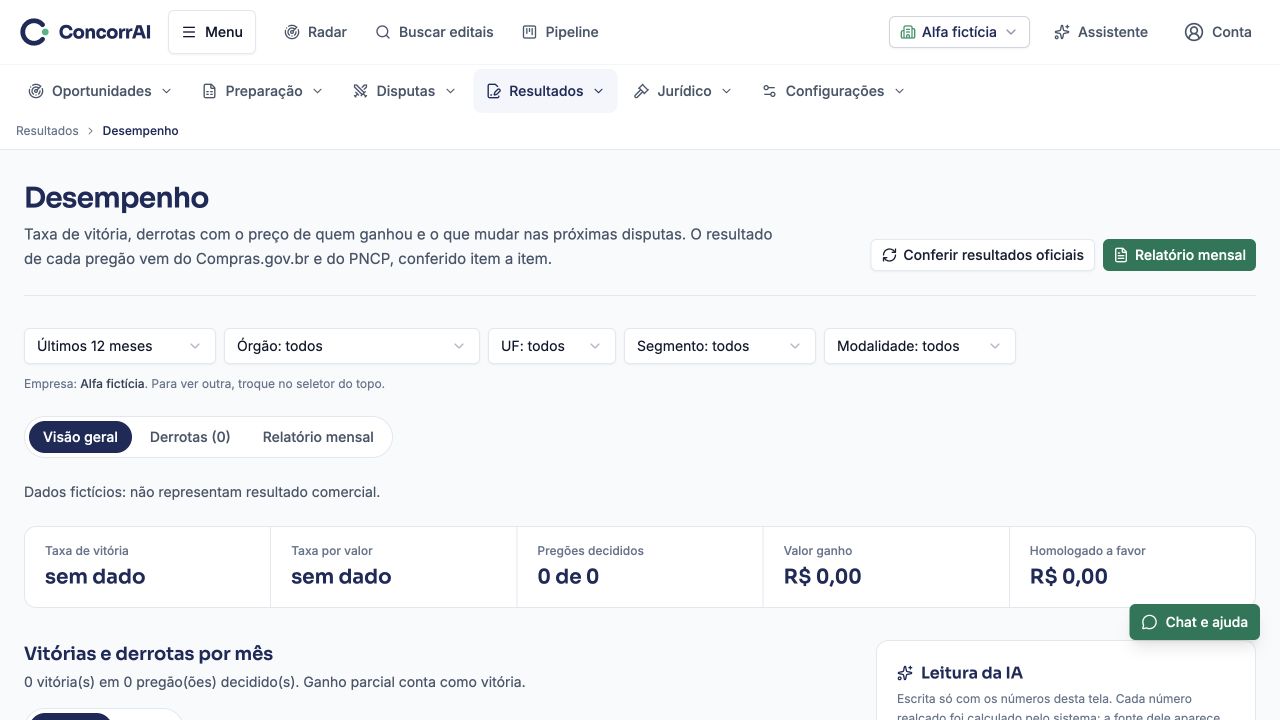Click refresh icon on Conferir resultados oficiais
This screenshot has height=720, width=1280.
[889, 255]
